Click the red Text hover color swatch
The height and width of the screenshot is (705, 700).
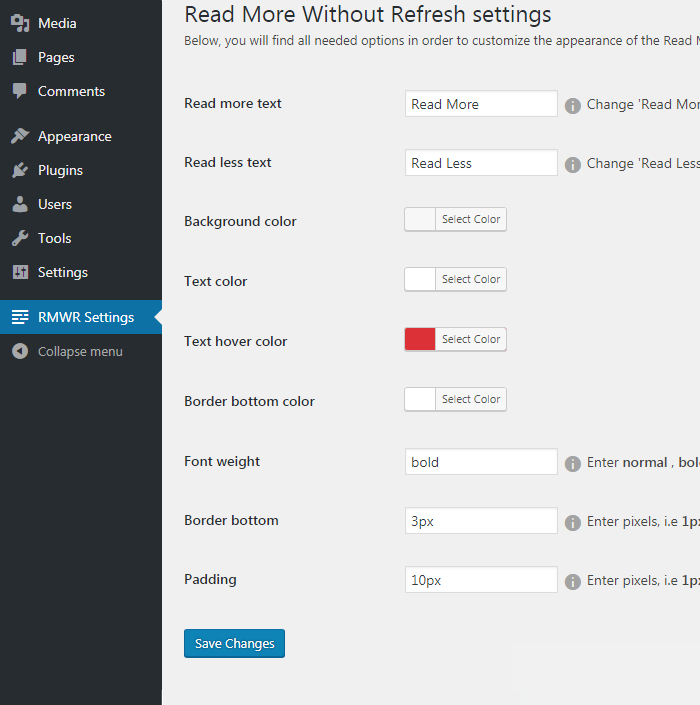(420, 339)
